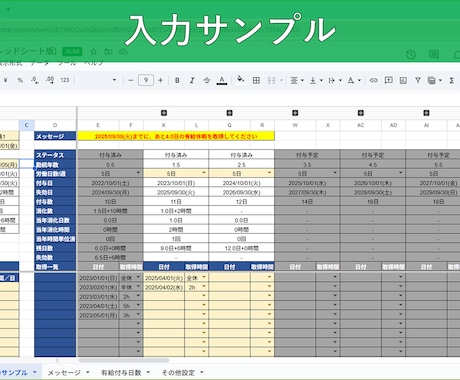
Task: Open 全休 dropdown beside 2023/01/01
Action: click(138, 277)
